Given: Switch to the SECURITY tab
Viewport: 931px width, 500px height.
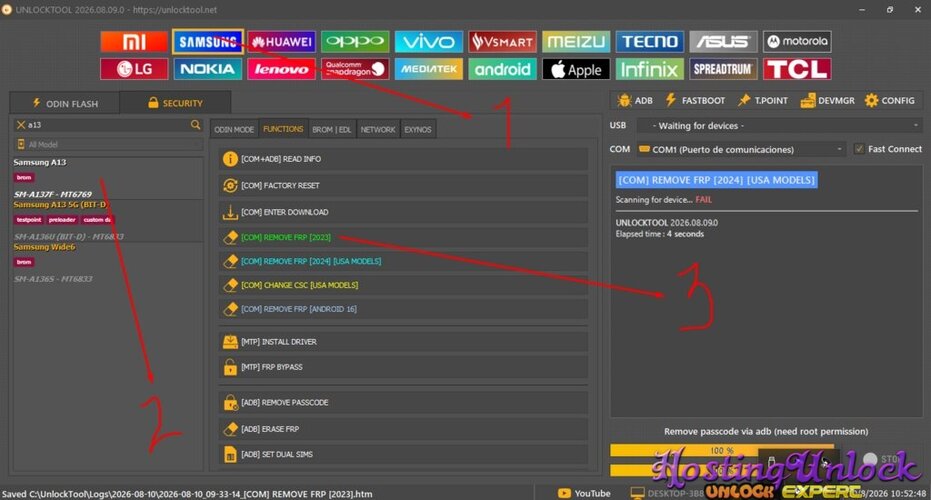Looking at the screenshot, I should (x=175, y=103).
